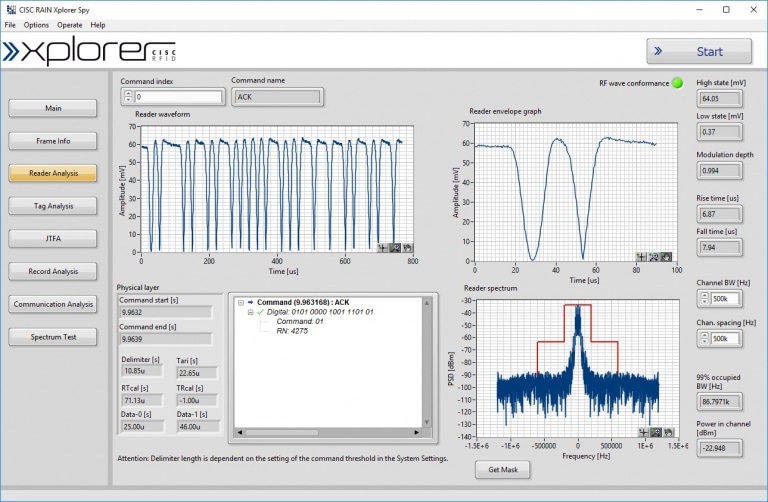Select pan hand tool on Reader spectrum graph
Image resolution: width=768 pixels, height=502 pixels.
tap(668, 432)
